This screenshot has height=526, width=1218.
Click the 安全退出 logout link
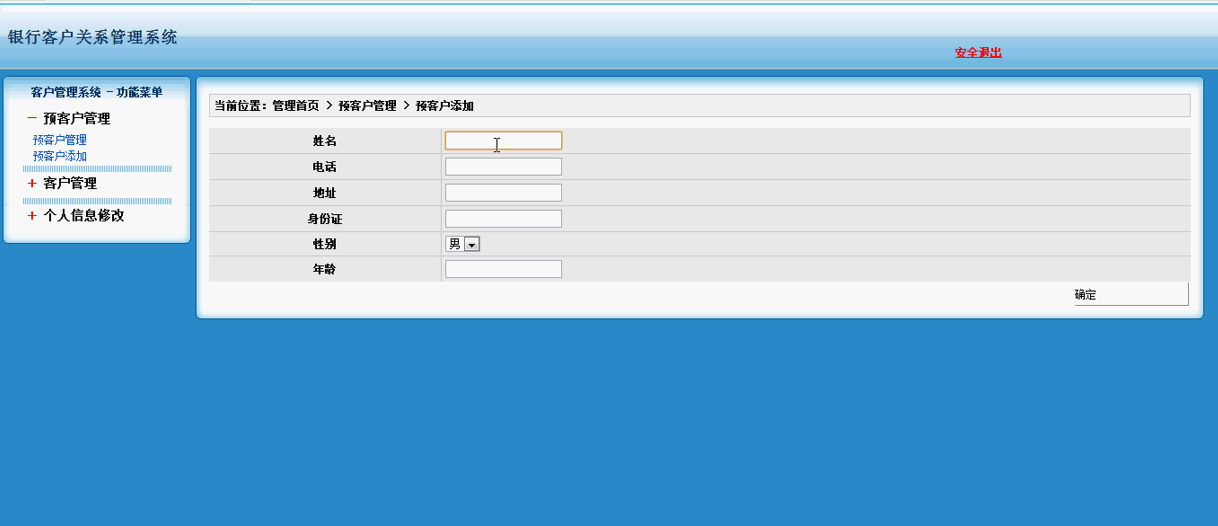[x=978, y=53]
